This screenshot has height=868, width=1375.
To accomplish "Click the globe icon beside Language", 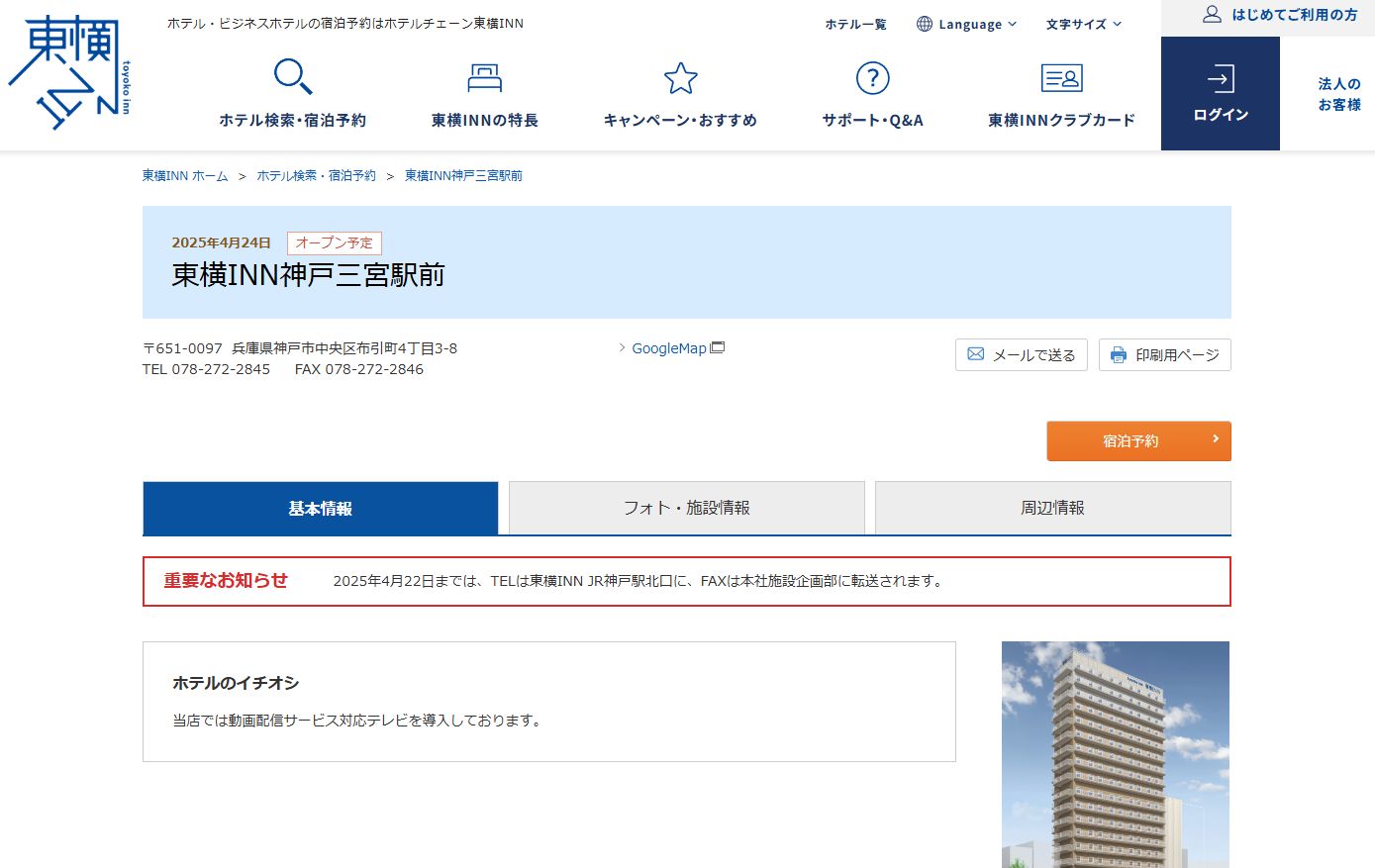I will [x=925, y=24].
